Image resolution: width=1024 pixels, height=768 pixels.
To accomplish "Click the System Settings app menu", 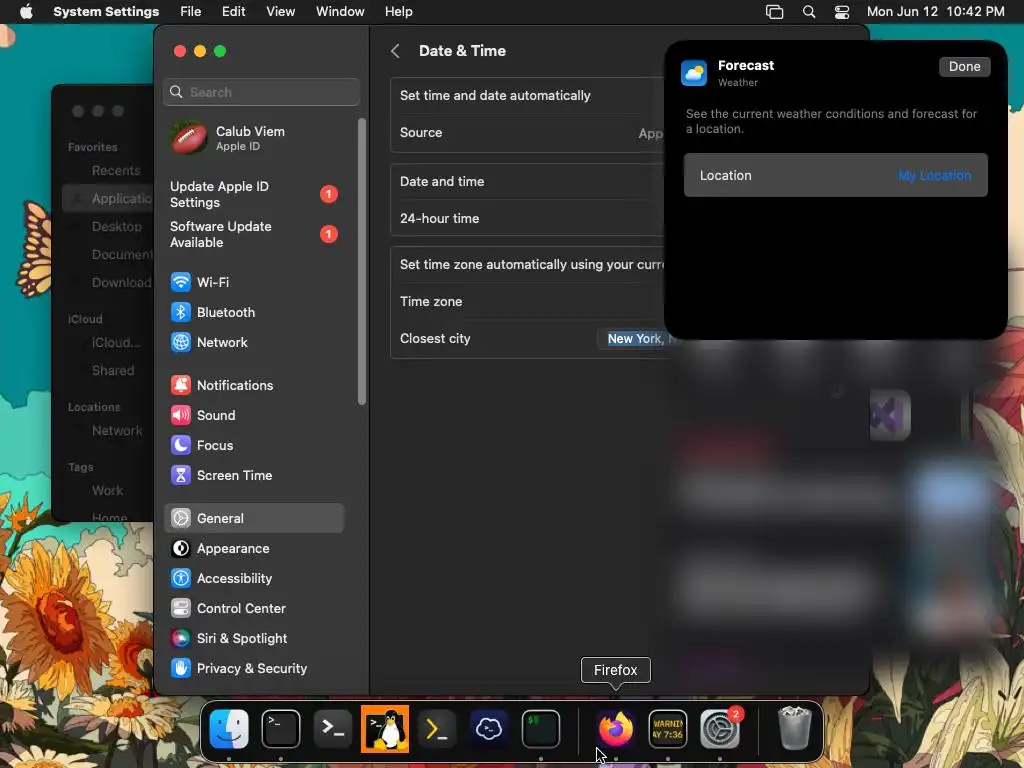I will click(x=106, y=12).
